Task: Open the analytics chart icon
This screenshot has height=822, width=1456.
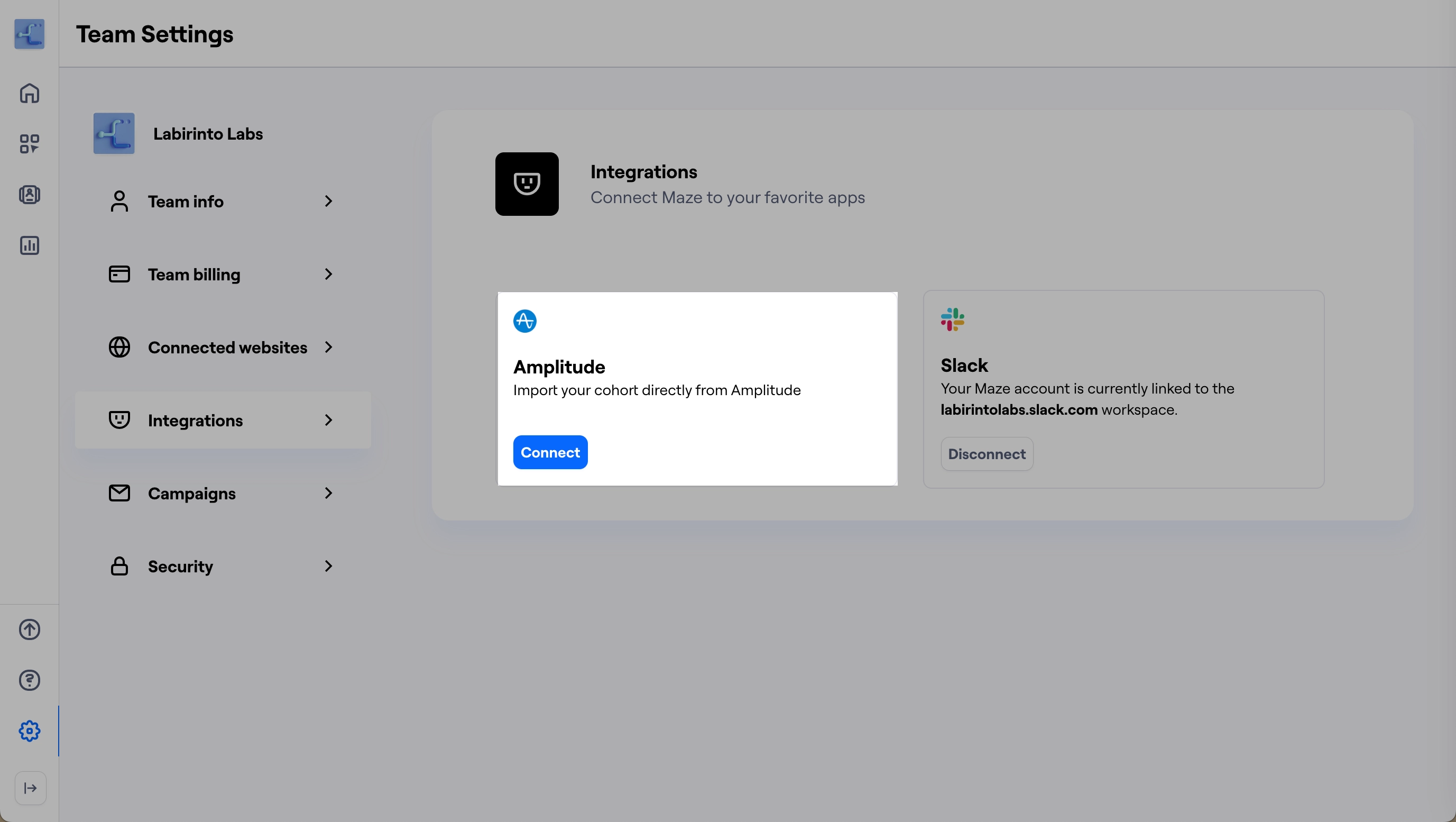Action: point(29,245)
